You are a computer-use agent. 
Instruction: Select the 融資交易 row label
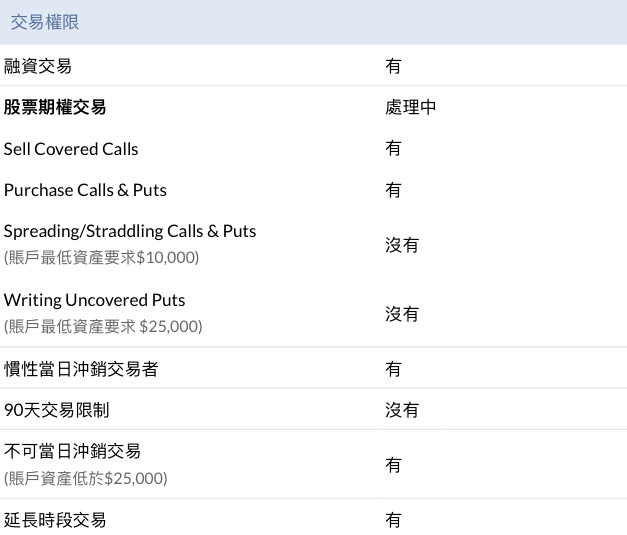tap(38, 66)
